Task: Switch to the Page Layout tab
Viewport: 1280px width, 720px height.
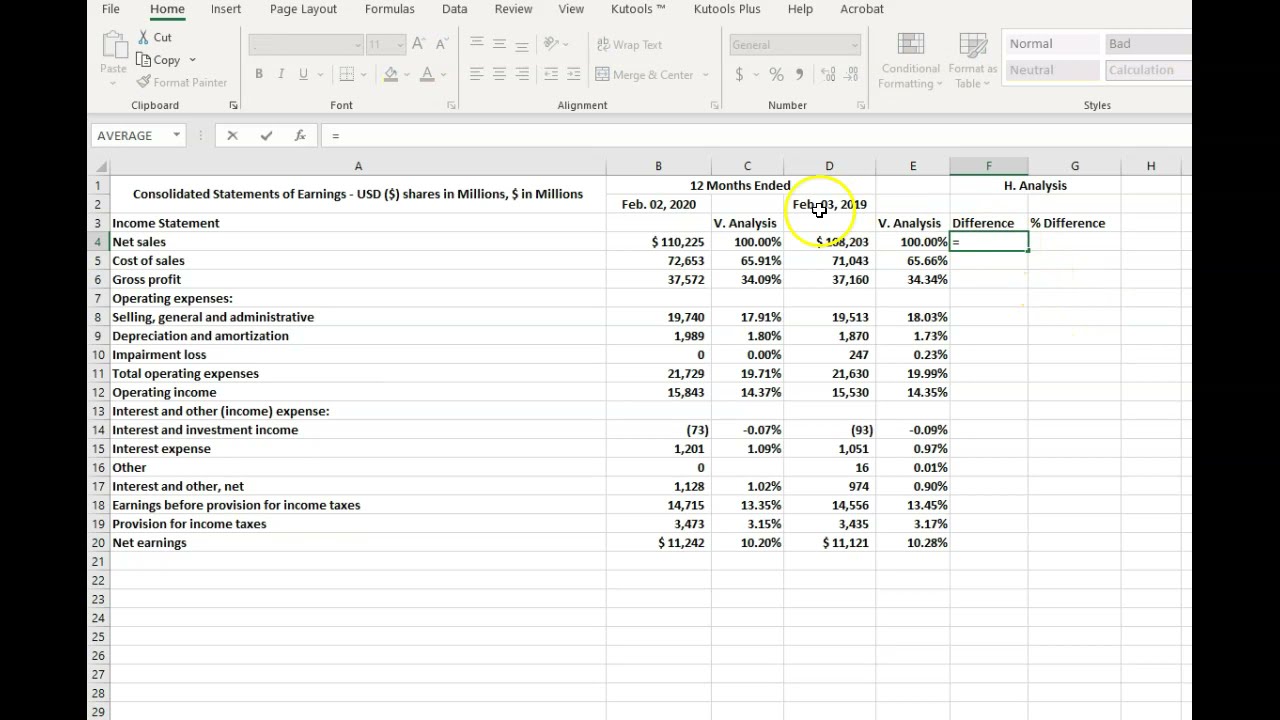Action: coord(303,9)
